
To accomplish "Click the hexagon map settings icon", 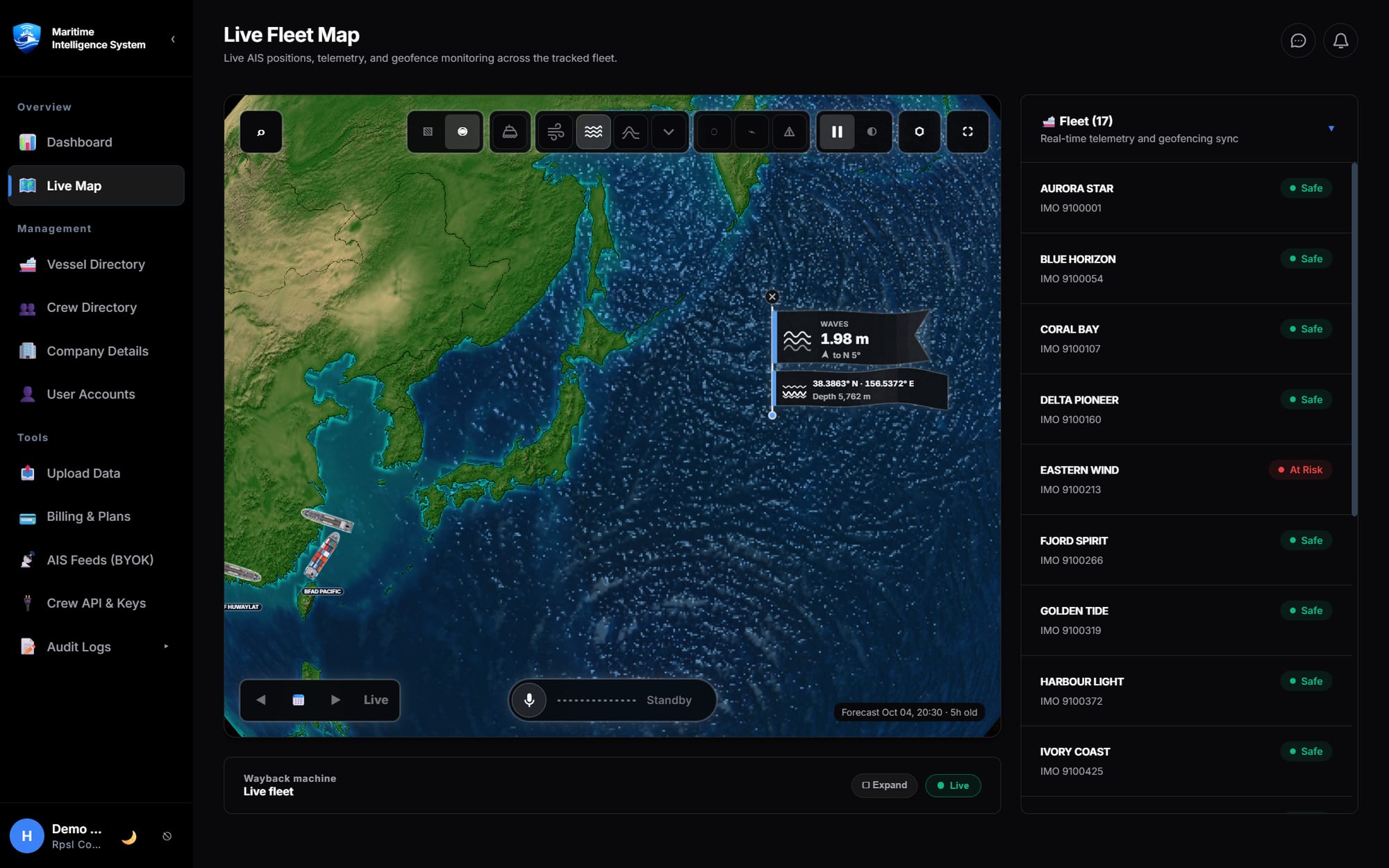I will 919,132.
